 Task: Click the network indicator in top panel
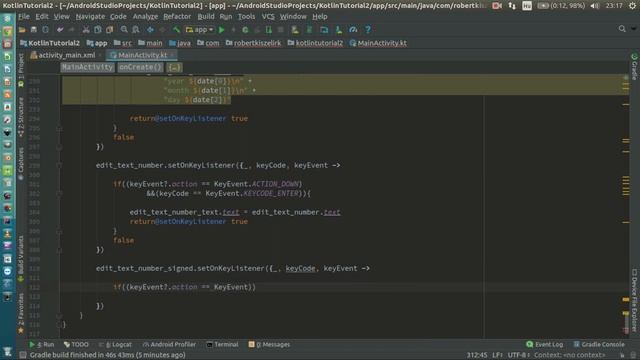point(512,5)
